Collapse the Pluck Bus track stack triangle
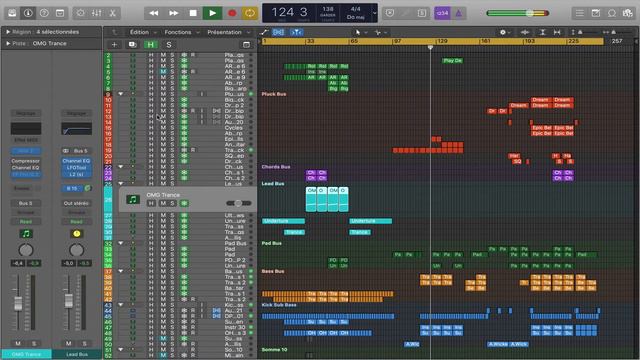 pos(121,94)
